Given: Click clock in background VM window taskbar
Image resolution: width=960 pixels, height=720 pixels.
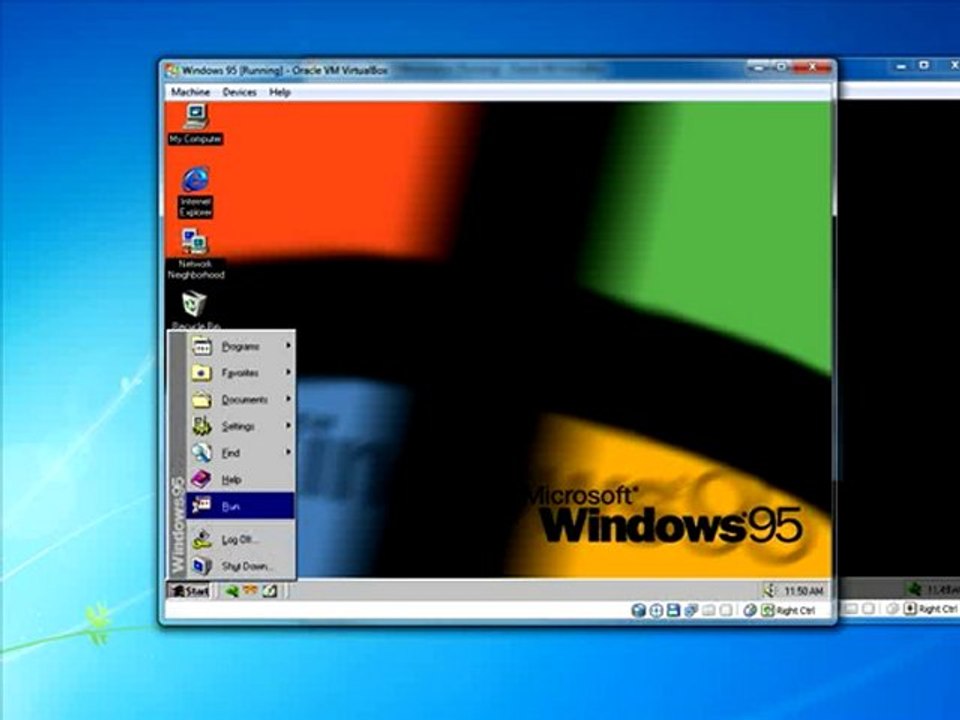Looking at the screenshot, I should (x=943, y=590).
